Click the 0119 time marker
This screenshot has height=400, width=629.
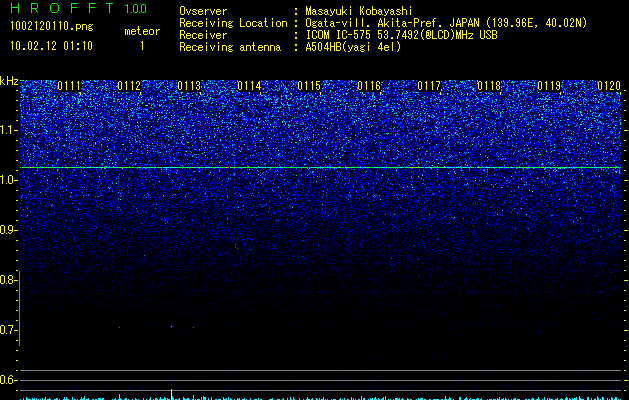tap(549, 86)
